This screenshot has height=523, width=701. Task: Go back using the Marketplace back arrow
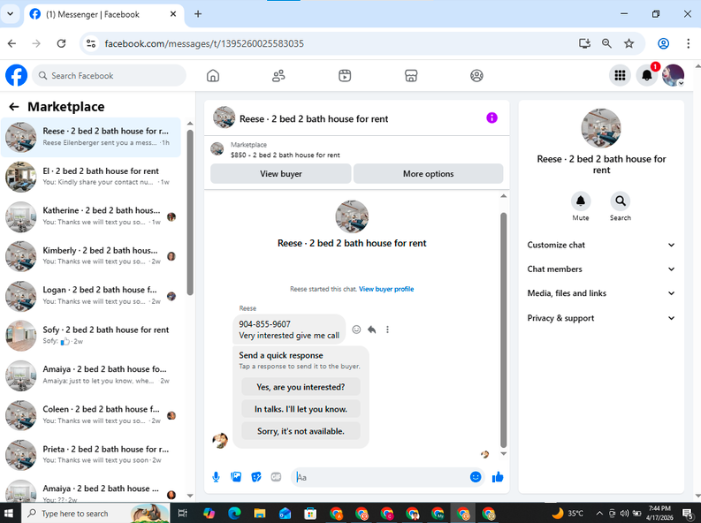14,106
